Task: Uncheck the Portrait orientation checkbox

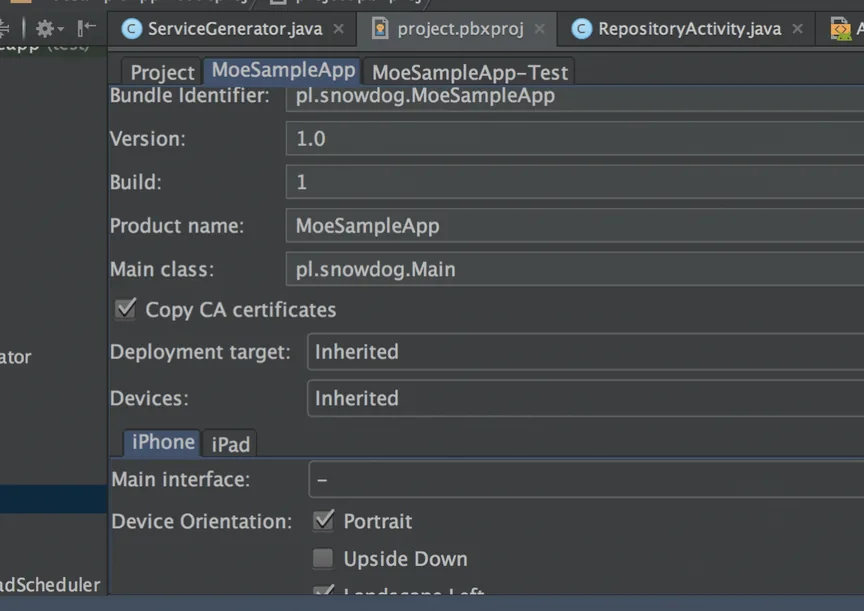Action: 323,521
